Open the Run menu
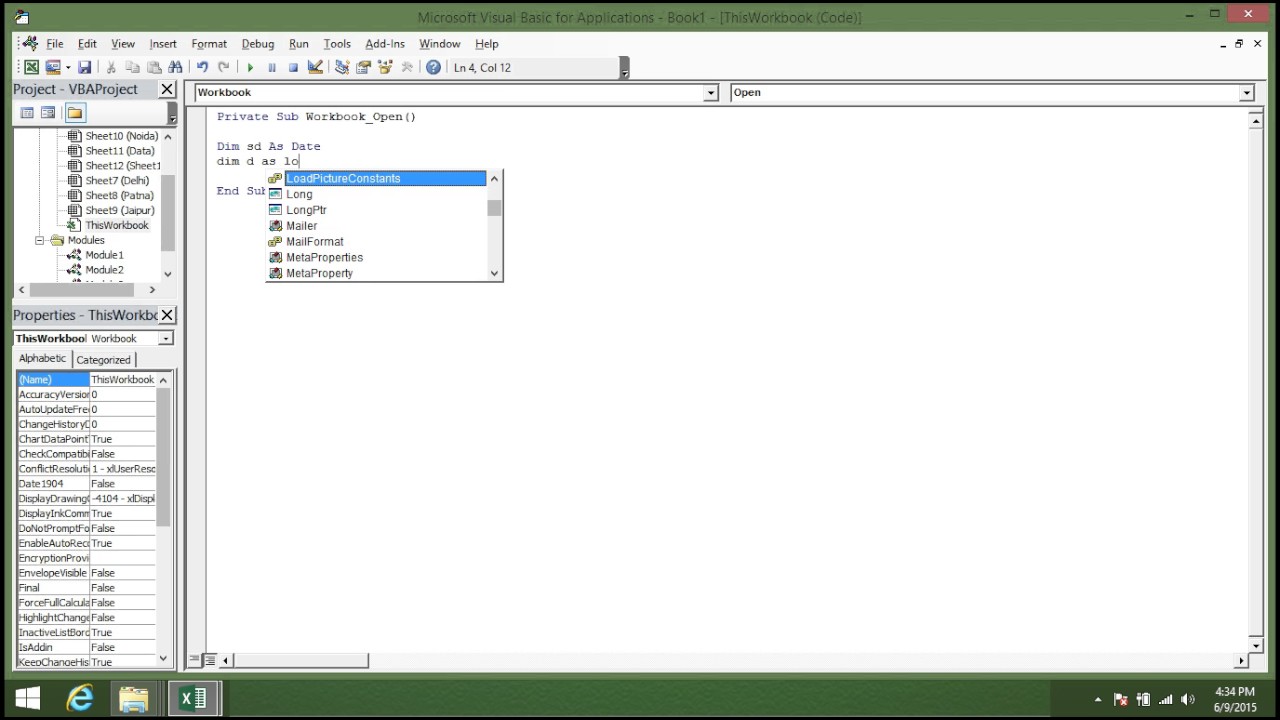 299,44
